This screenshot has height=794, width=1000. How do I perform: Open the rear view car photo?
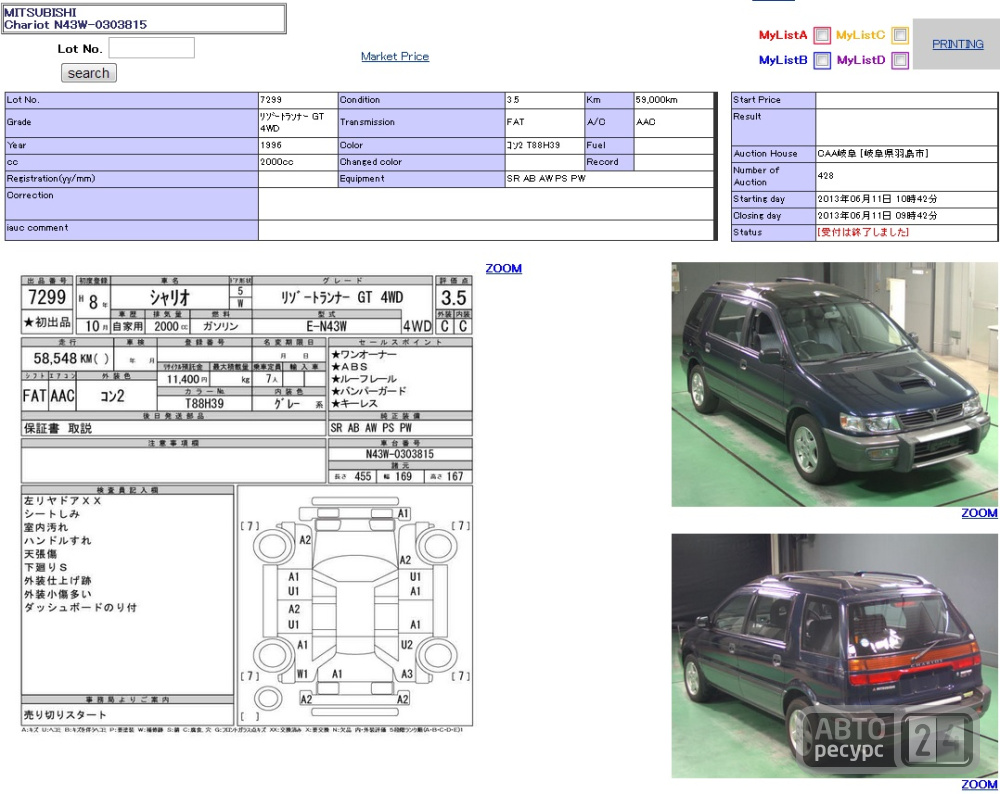[x=835, y=656]
